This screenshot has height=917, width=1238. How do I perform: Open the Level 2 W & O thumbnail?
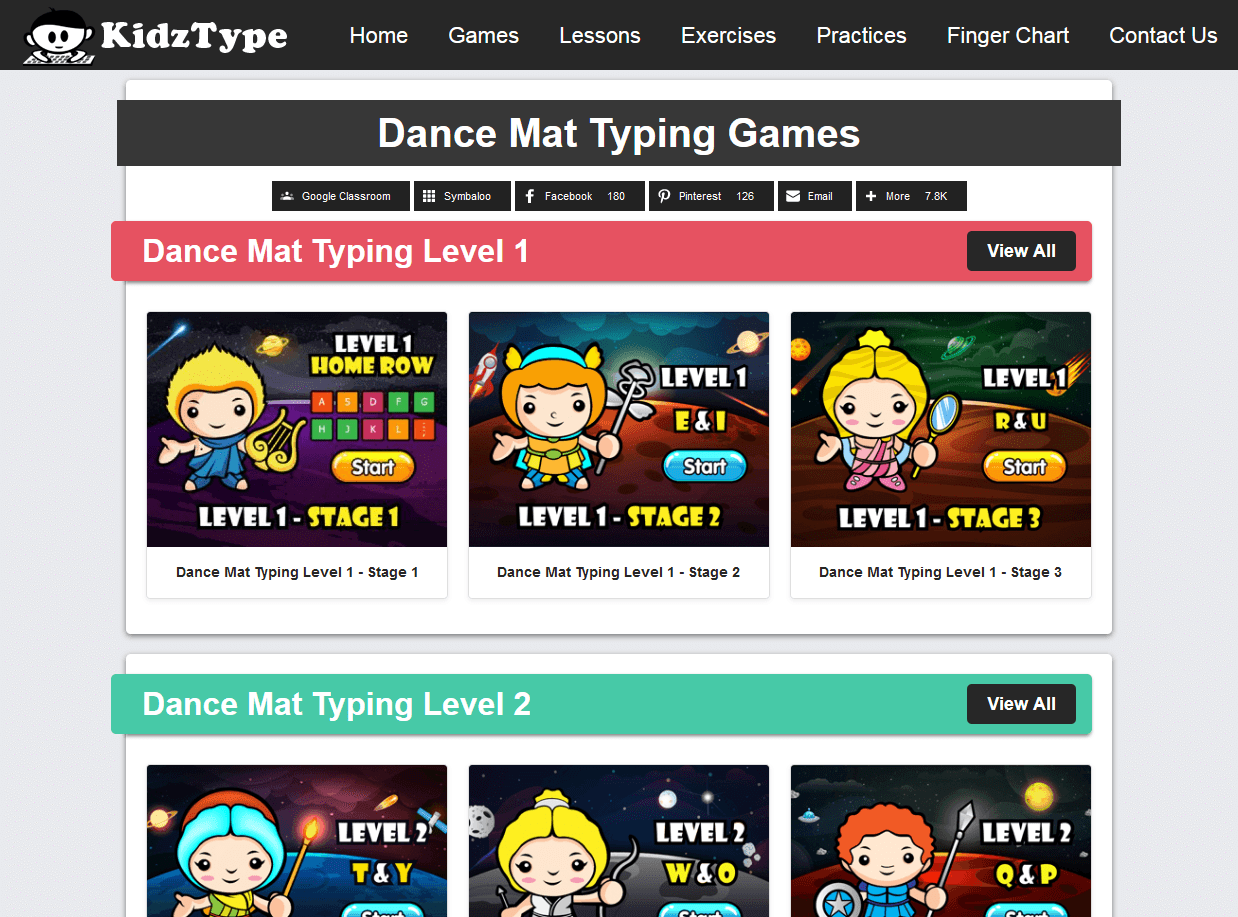click(x=619, y=841)
